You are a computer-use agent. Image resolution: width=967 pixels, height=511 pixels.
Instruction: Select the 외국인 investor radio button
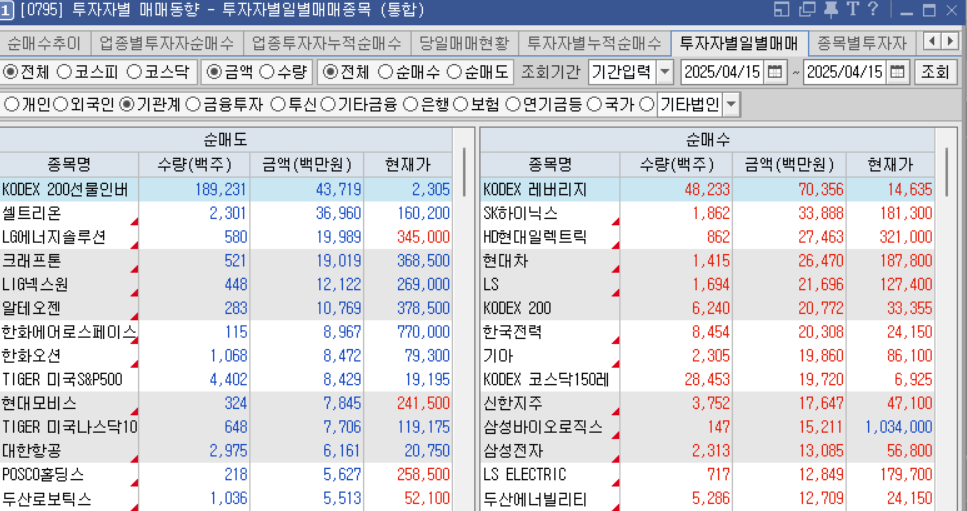[60, 105]
